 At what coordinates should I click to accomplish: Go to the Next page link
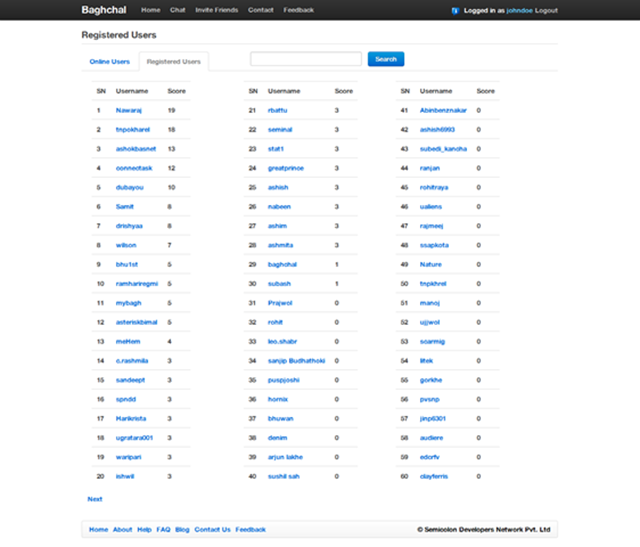(x=95, y=499)
